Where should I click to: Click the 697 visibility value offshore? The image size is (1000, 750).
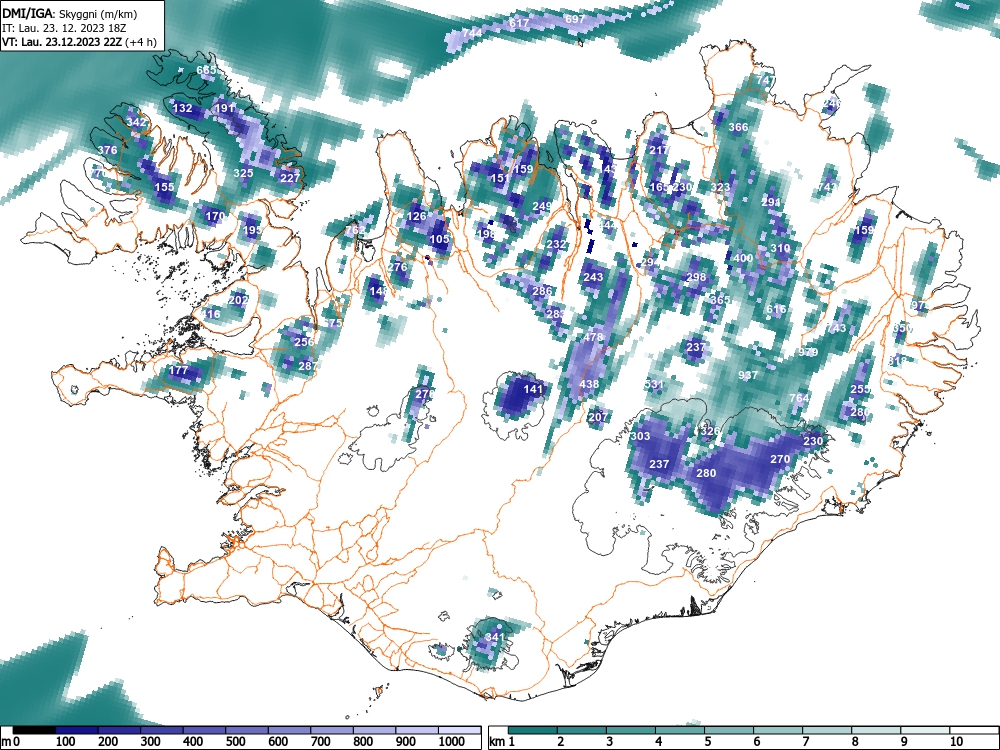[575, 19]
